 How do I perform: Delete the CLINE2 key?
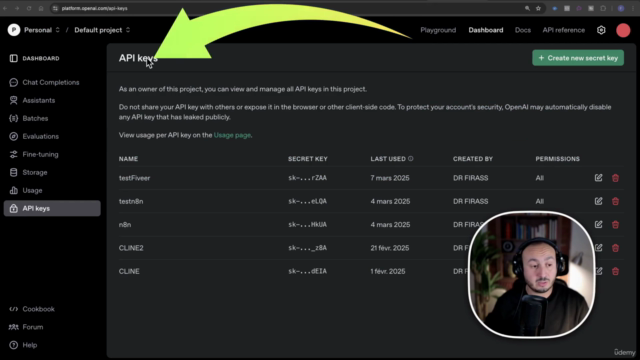pyautogui.click(x=615, y=248)
